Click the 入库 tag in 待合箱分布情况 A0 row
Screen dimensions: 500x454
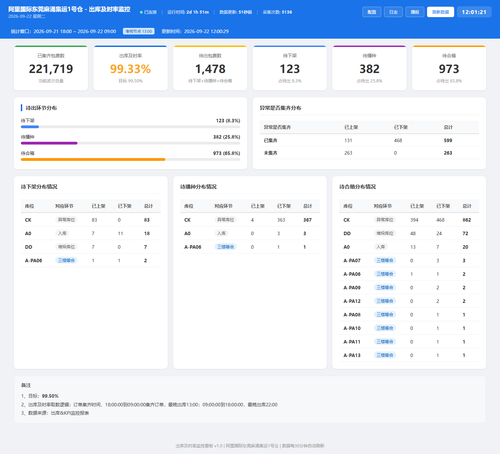click(x=381, y=247)
